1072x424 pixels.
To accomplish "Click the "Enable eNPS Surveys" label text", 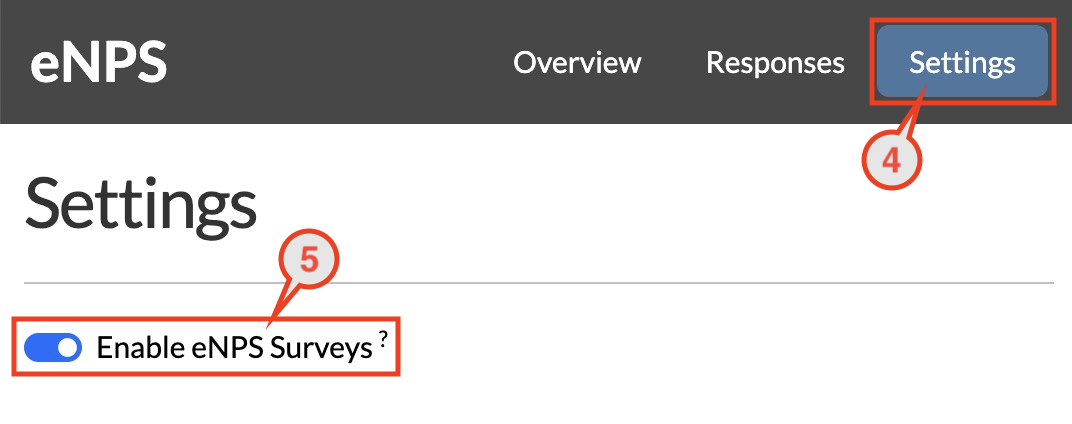I will [234, 349].
